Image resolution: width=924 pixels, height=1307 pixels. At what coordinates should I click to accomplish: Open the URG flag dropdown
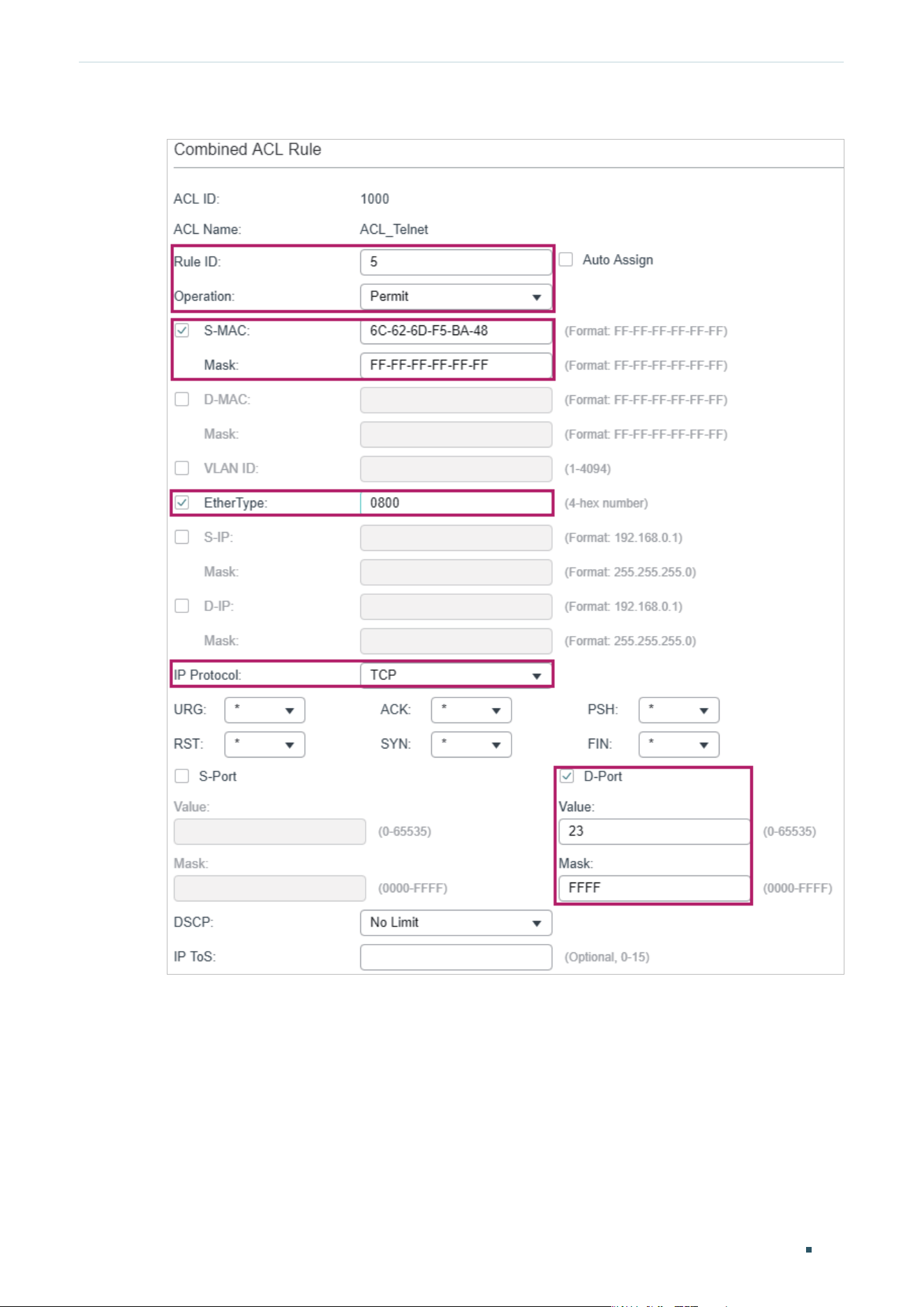(x=264, y=710)
